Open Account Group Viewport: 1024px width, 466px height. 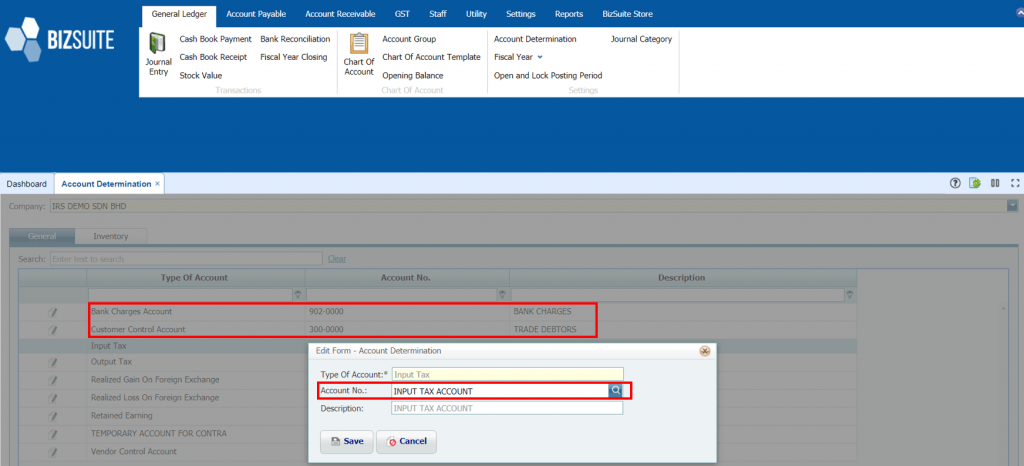[409, 39]
